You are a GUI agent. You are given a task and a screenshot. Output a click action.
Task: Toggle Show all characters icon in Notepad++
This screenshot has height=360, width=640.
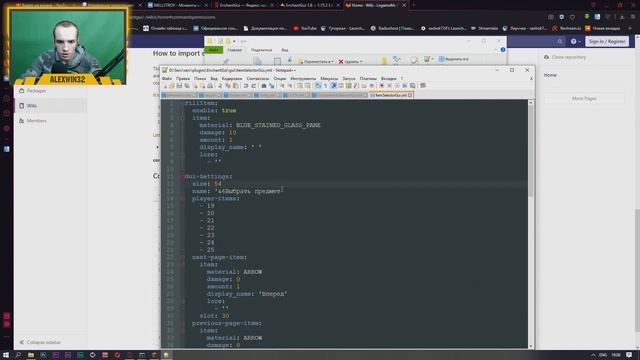pyautogui.click(x=325, y=86)
